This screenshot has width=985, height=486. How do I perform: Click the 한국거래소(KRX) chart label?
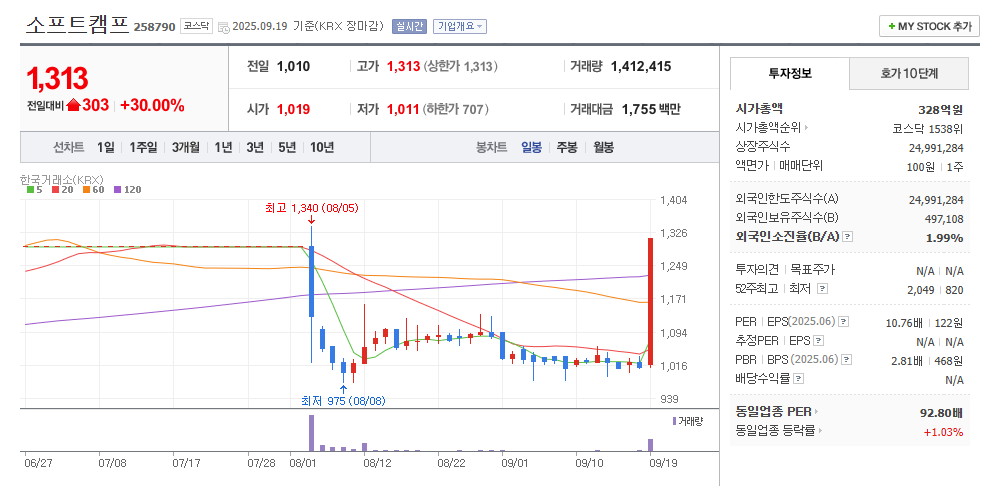[62, 178]
